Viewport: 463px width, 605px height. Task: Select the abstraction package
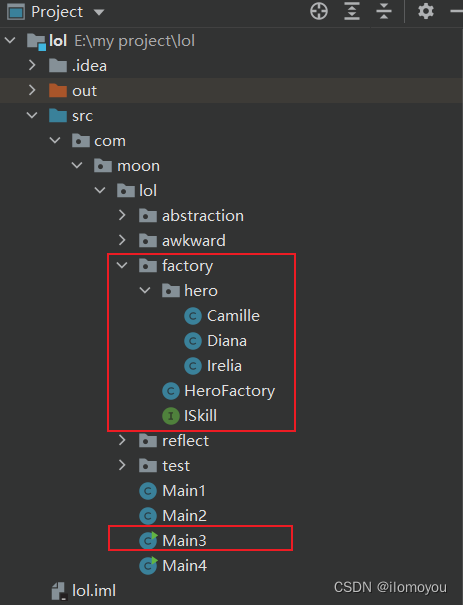203,216
